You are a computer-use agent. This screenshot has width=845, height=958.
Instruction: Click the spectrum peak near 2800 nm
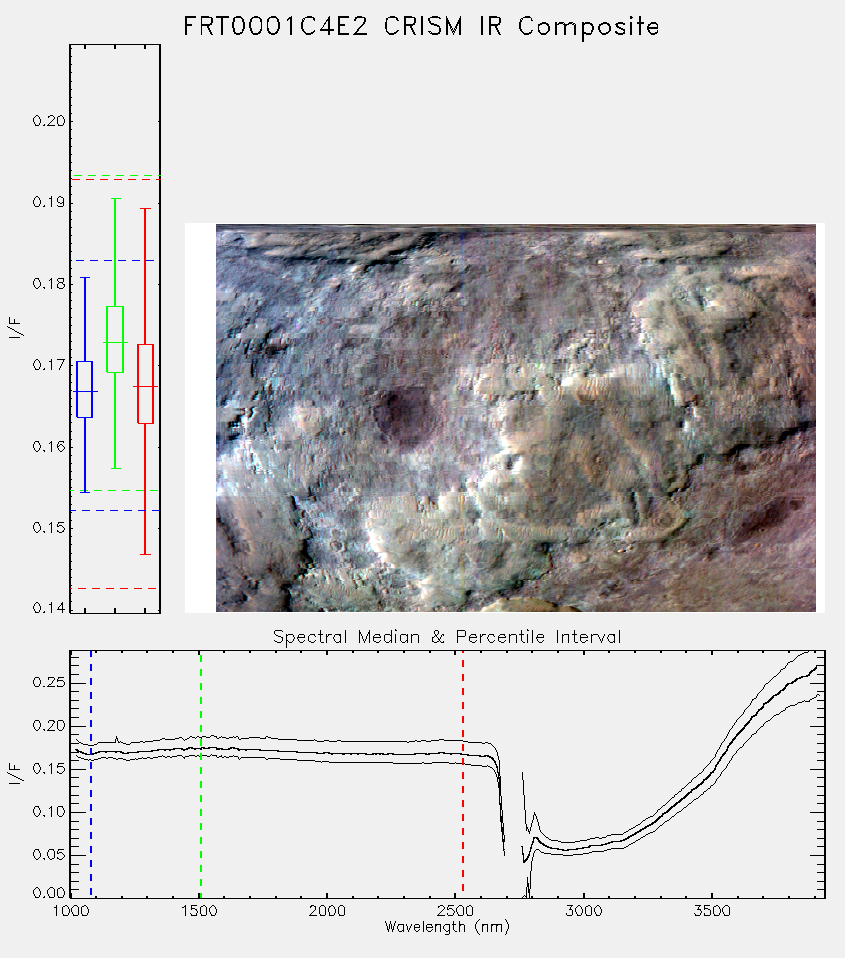[535, 814]
